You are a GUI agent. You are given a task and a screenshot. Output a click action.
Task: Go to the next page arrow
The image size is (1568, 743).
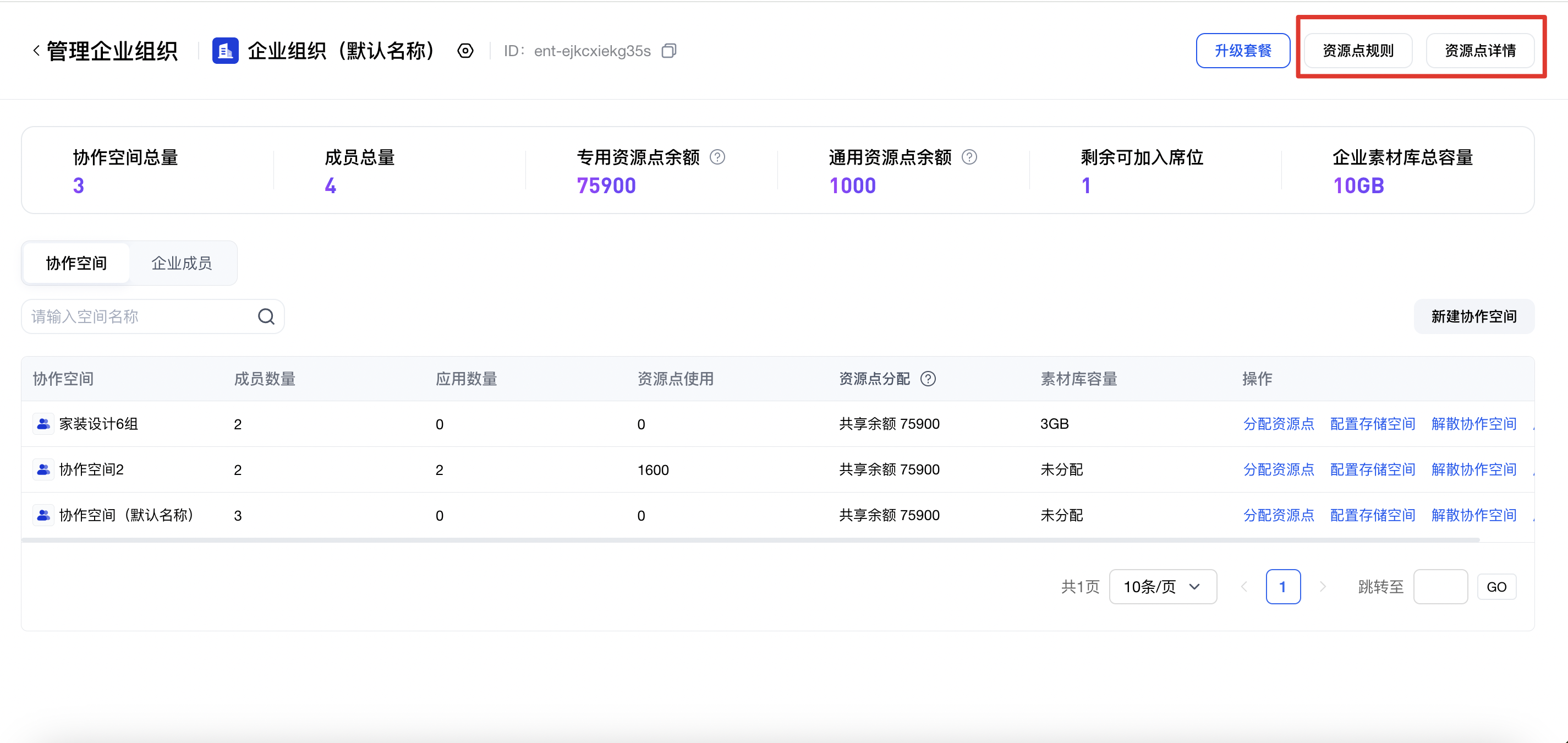pos(1322,587)
